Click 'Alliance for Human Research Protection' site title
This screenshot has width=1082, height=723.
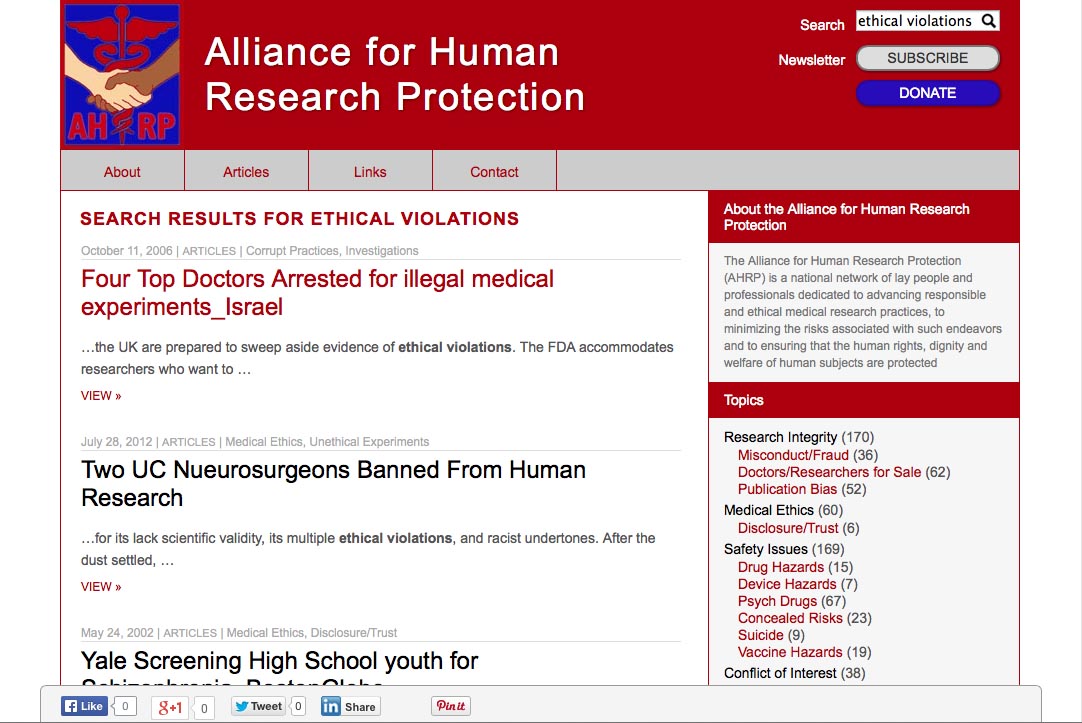coord(395,74)
